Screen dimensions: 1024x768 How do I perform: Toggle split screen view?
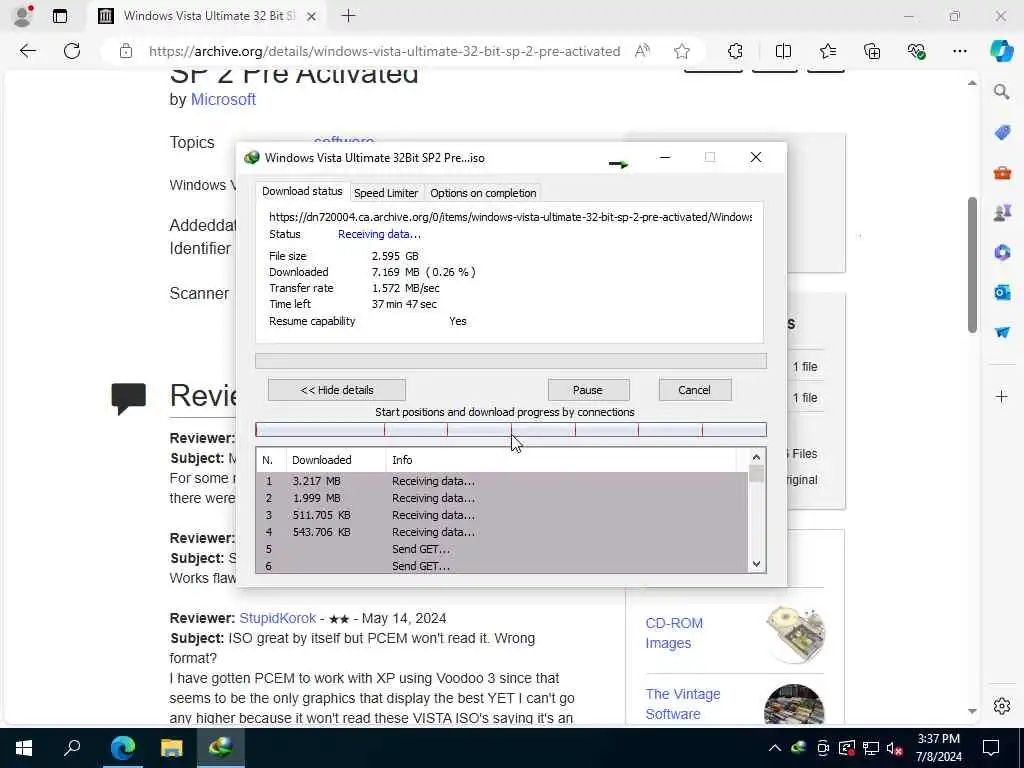(x=783, y=51)
